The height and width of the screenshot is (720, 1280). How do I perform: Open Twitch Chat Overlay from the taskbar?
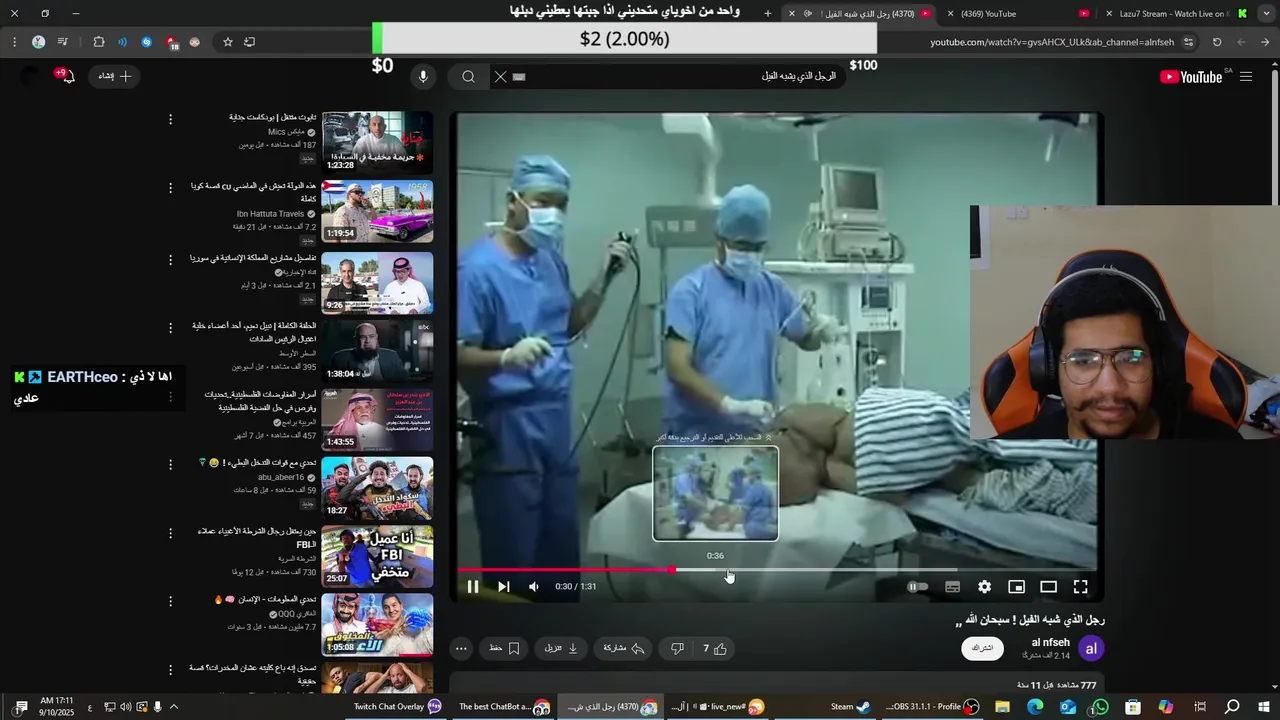[x=397, y=707]
